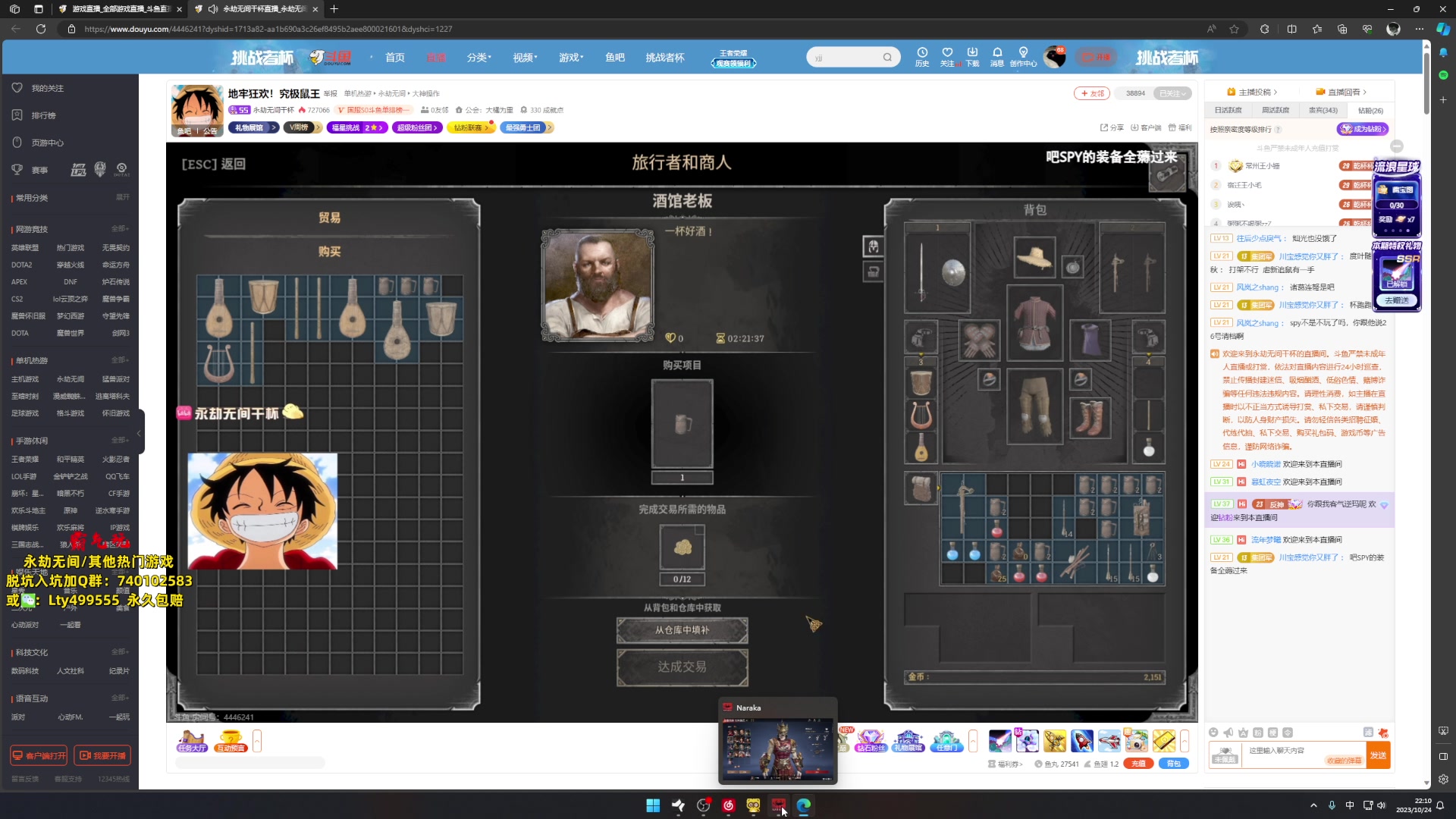Image resolution: width=1456 pixels, height=819 pixels.
Task: Expand 手游休闲 全部+ list
Action: click(x=120, y=440)
